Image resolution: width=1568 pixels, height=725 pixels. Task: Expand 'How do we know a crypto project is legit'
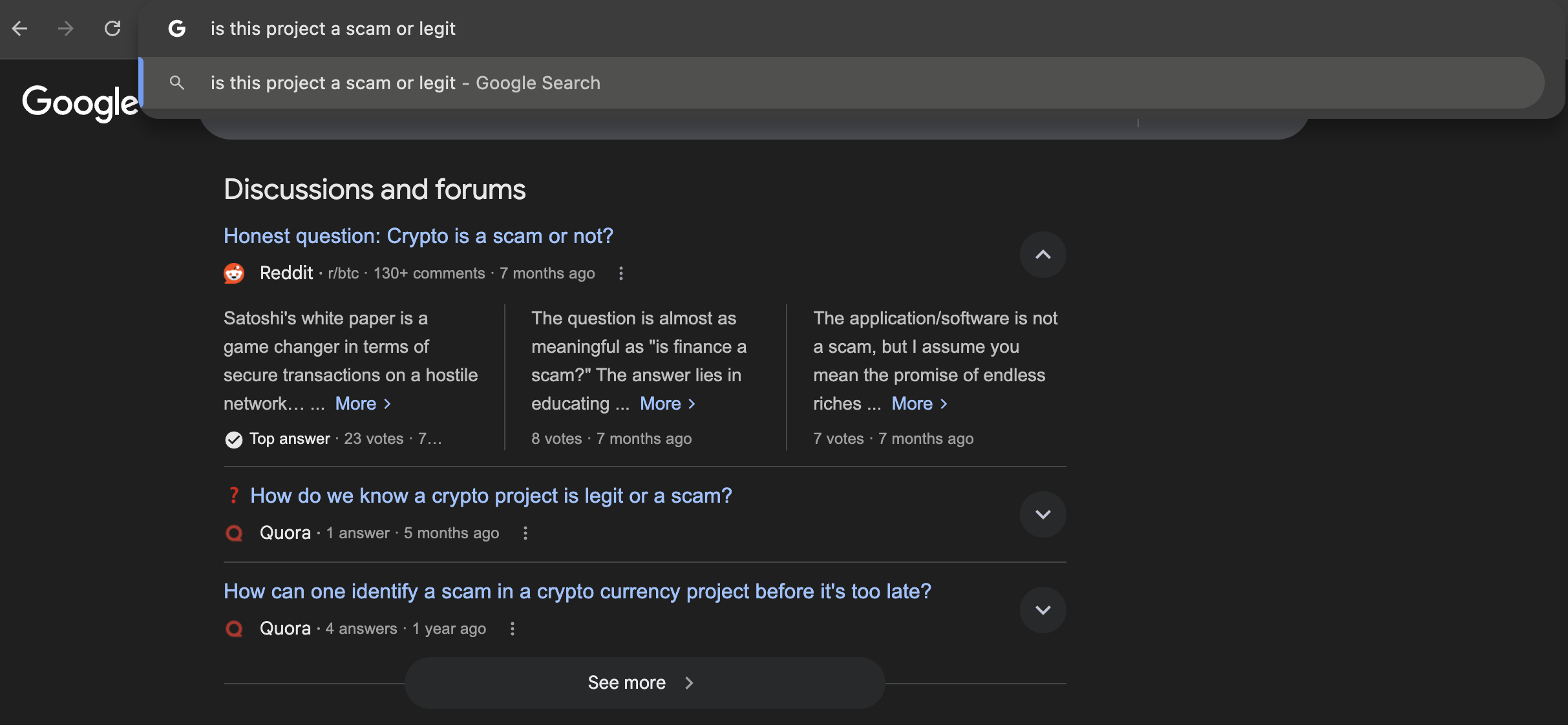1043,514
